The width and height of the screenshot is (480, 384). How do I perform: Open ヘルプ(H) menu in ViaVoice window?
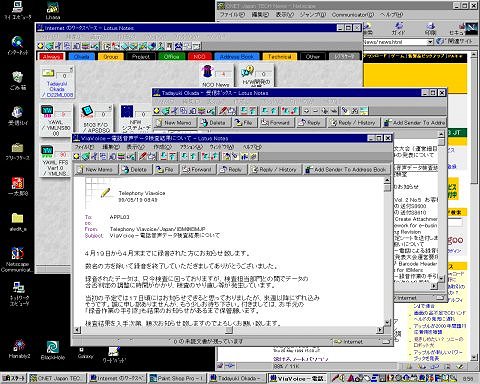pyautogui.click(x=252, y=147)
